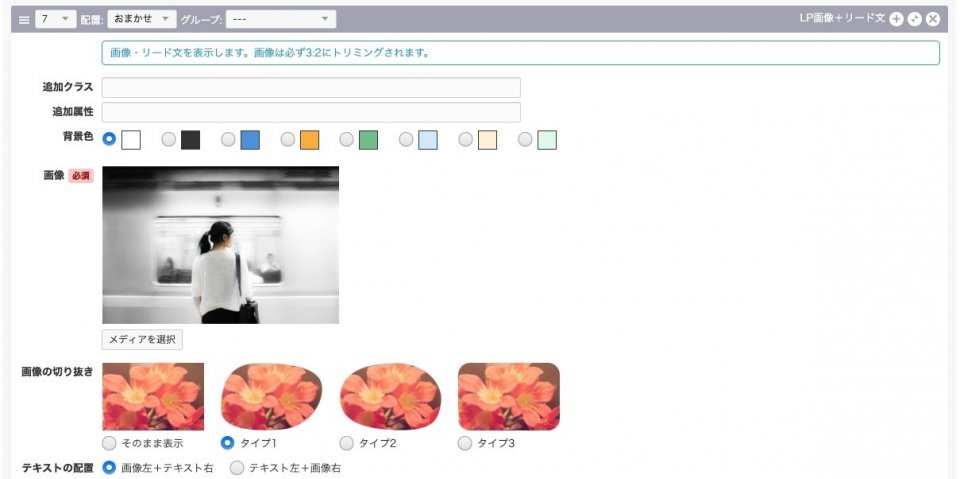Click the タイプ3 rounded flower thumbnail

click(508, 396)
